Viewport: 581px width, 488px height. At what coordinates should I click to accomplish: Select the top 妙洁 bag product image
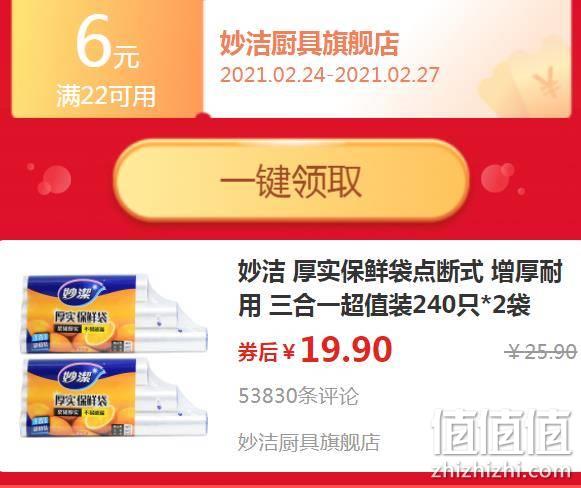pyautogui.click(x=113, y=314)
